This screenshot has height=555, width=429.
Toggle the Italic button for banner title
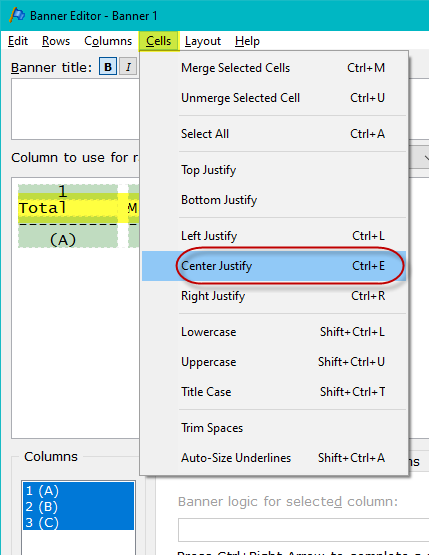(x=128, y=67)
